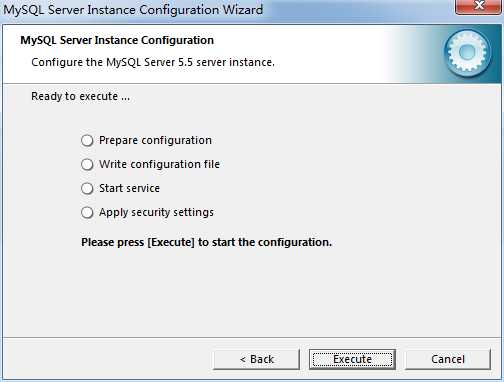Screen dimensions: 504x382
Task: Click the bold MySQL Server Instance Configuration heading
Action: coord(117,40)
